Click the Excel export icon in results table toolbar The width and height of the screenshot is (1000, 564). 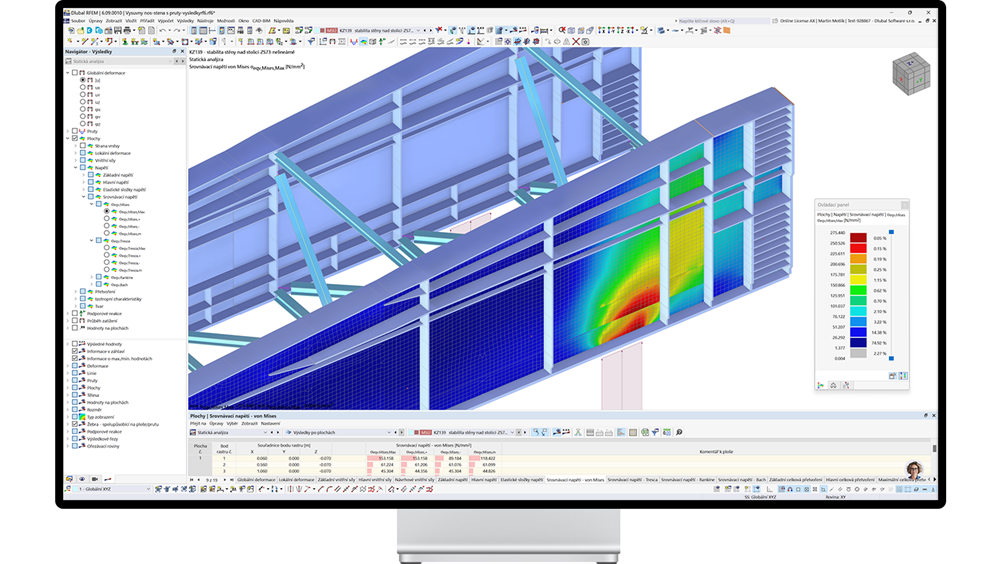click(x=645, y=432)
